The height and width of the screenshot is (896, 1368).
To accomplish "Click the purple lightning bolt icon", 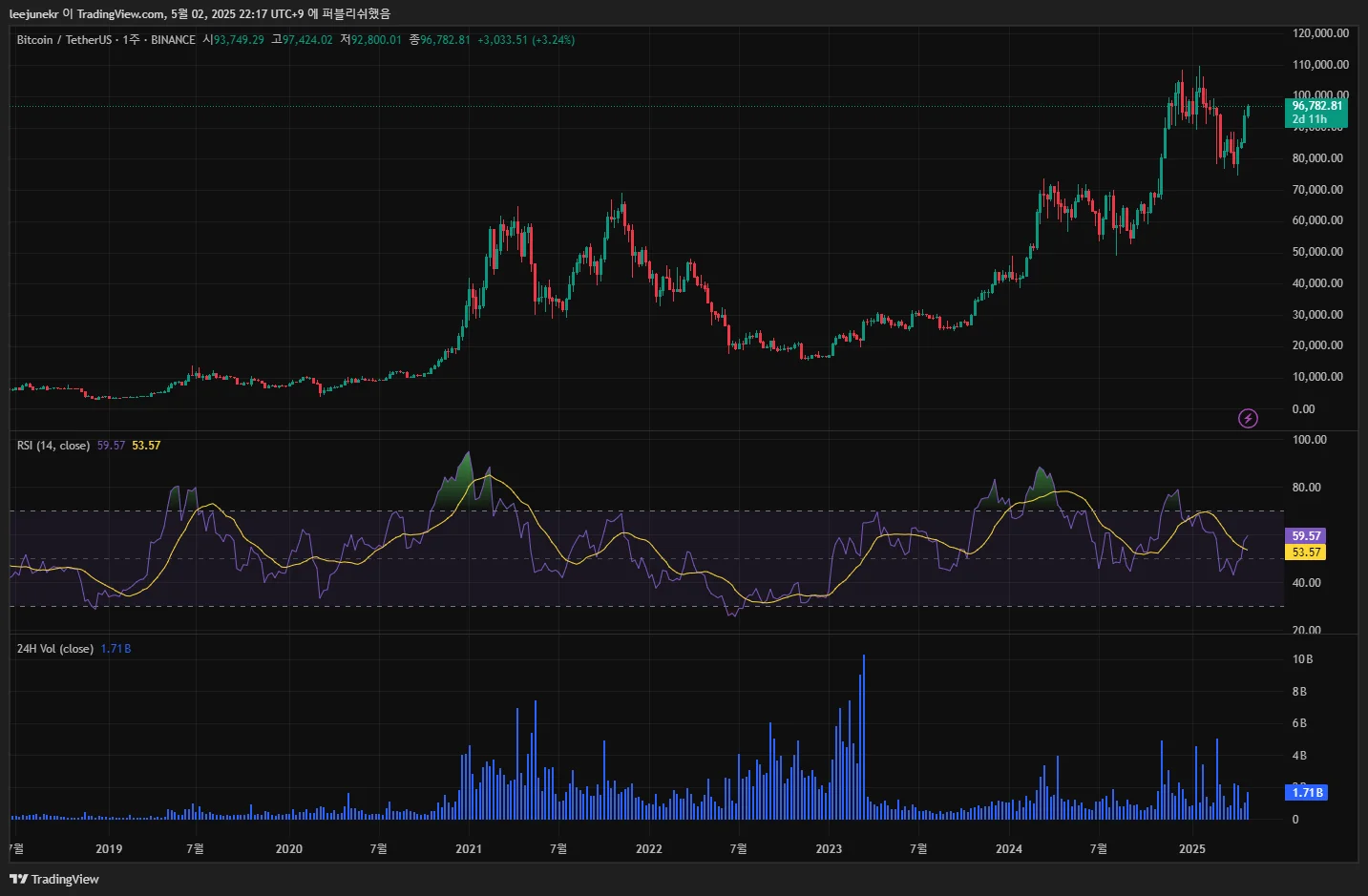I will (1248, 418).
